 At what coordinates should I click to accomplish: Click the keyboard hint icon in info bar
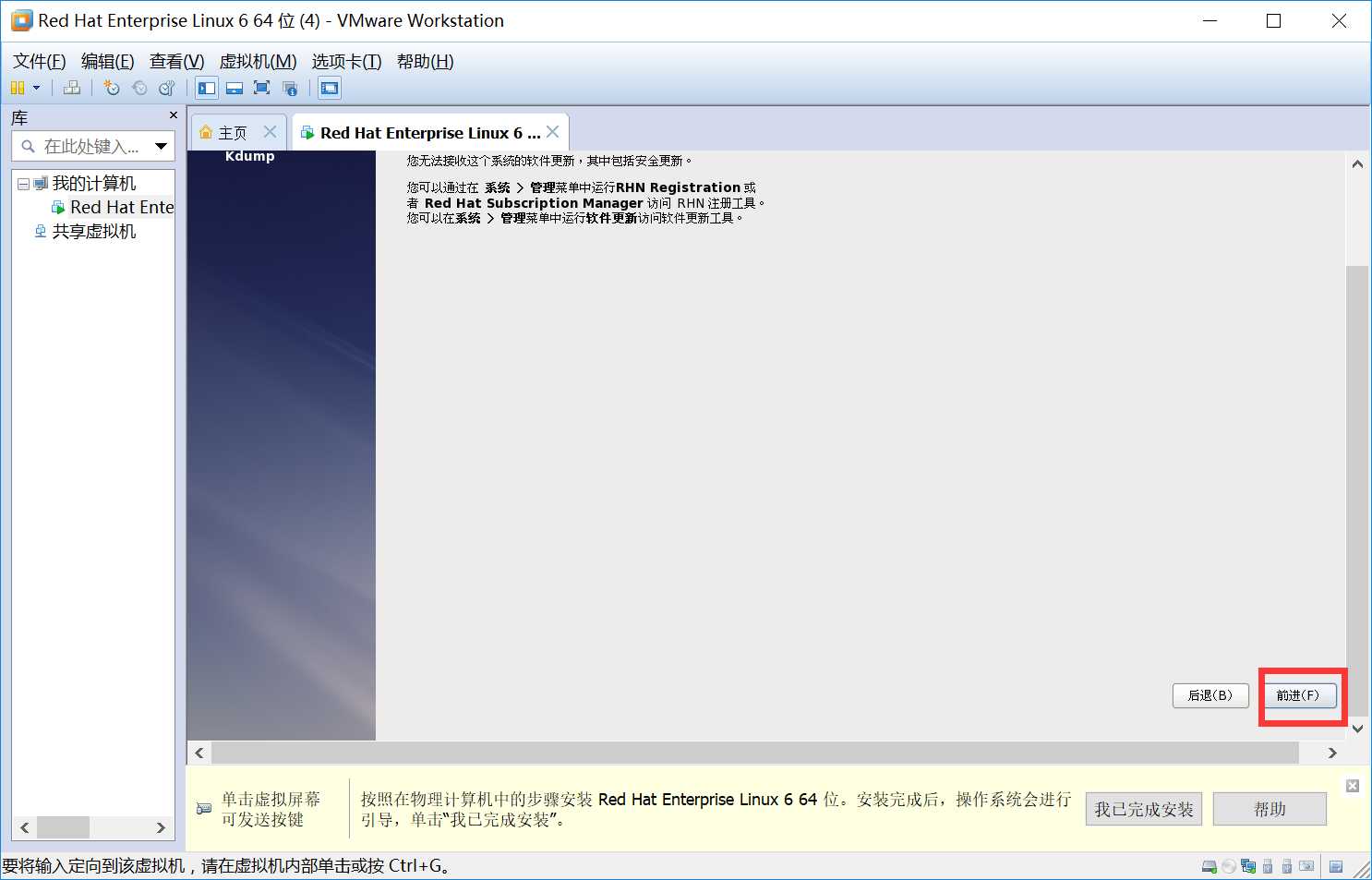click(x=204, y=809)
